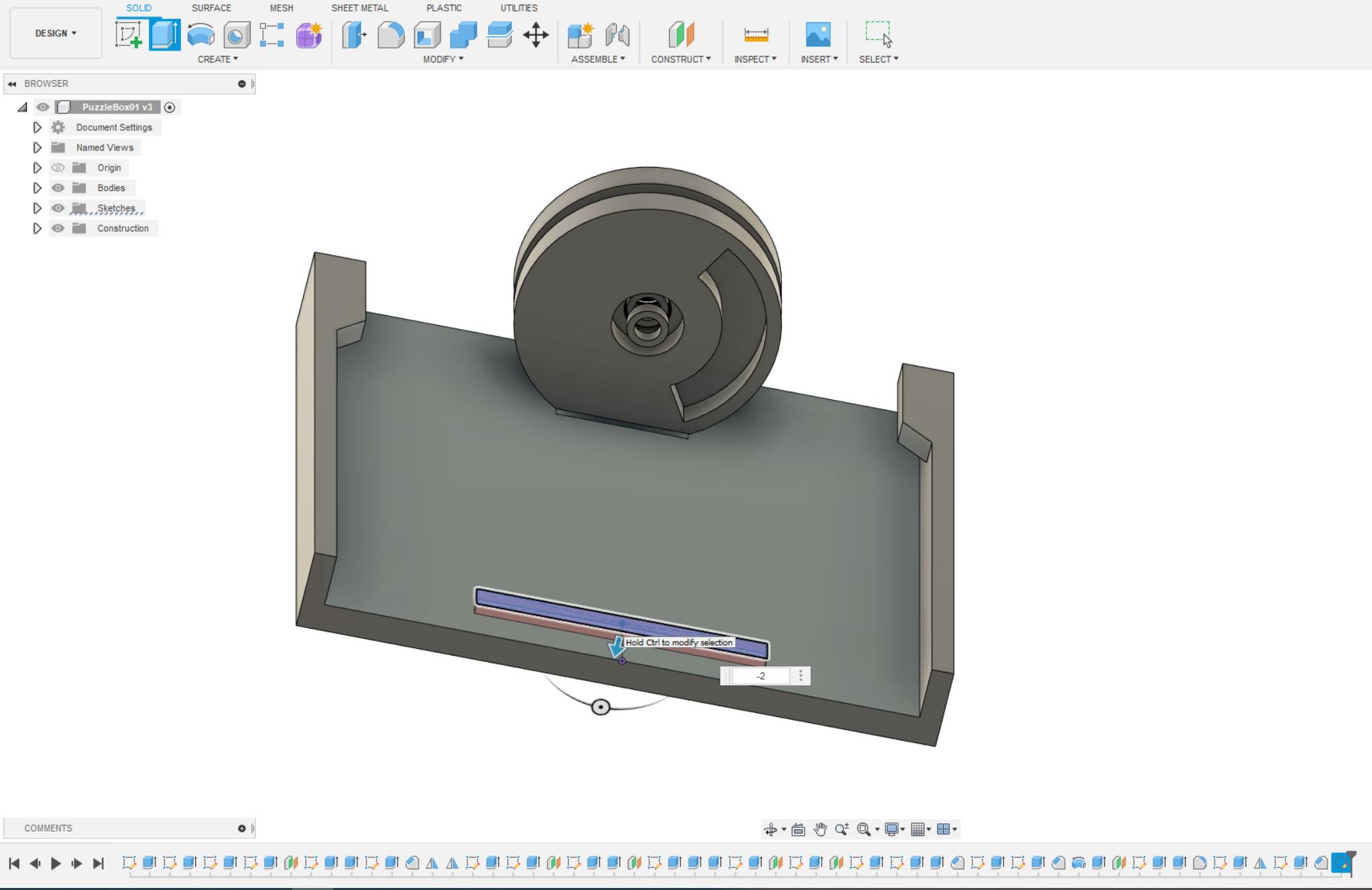Activate the Move/Copy tool

(536, 34)
